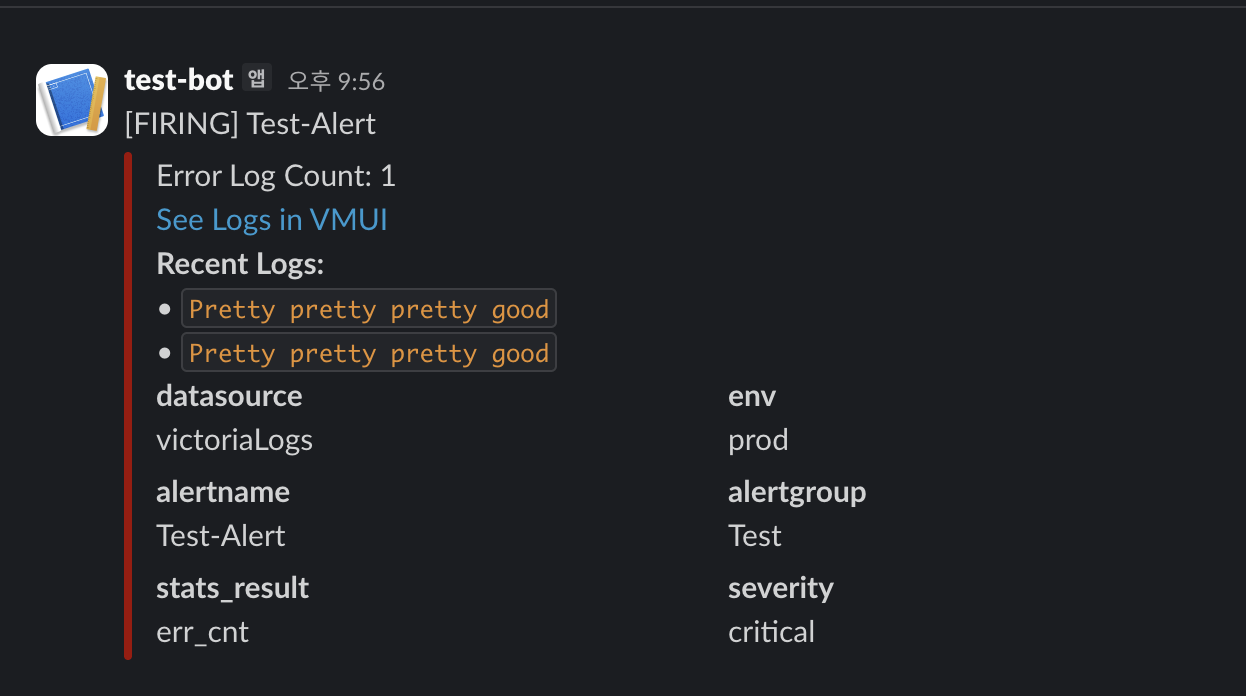1246x696 pixels.
Task: Click the Recent Logs heading
Action: pyautogui.click(x=240, y=264)
